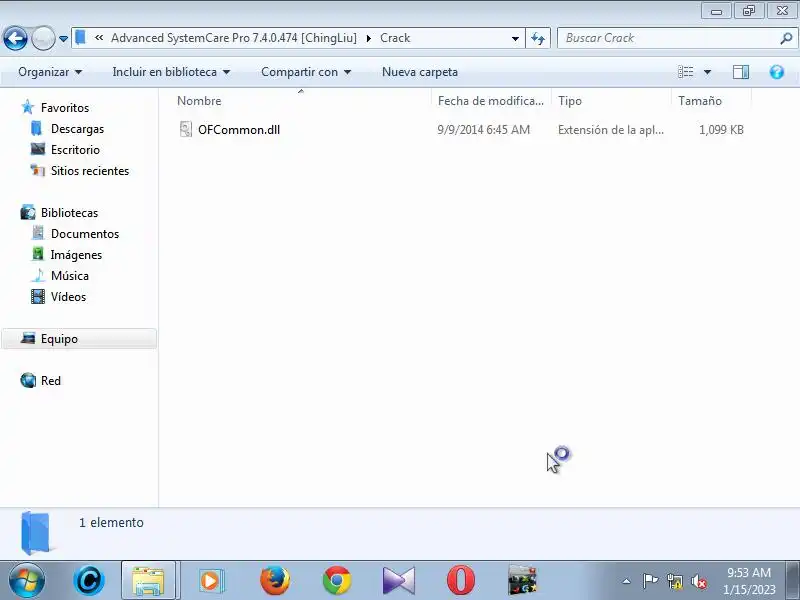Select Red in the navigation pane

point(51,381)
